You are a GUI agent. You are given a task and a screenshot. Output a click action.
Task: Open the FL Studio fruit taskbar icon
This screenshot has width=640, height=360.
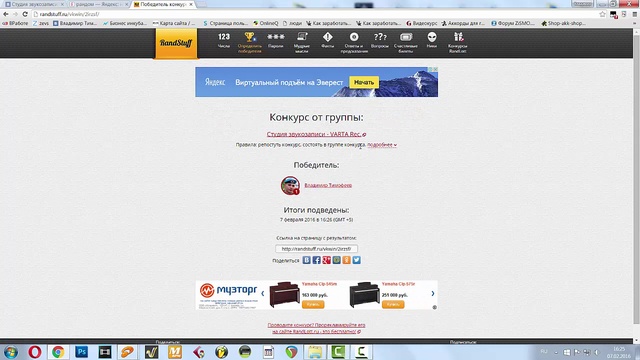coord(222,352)
